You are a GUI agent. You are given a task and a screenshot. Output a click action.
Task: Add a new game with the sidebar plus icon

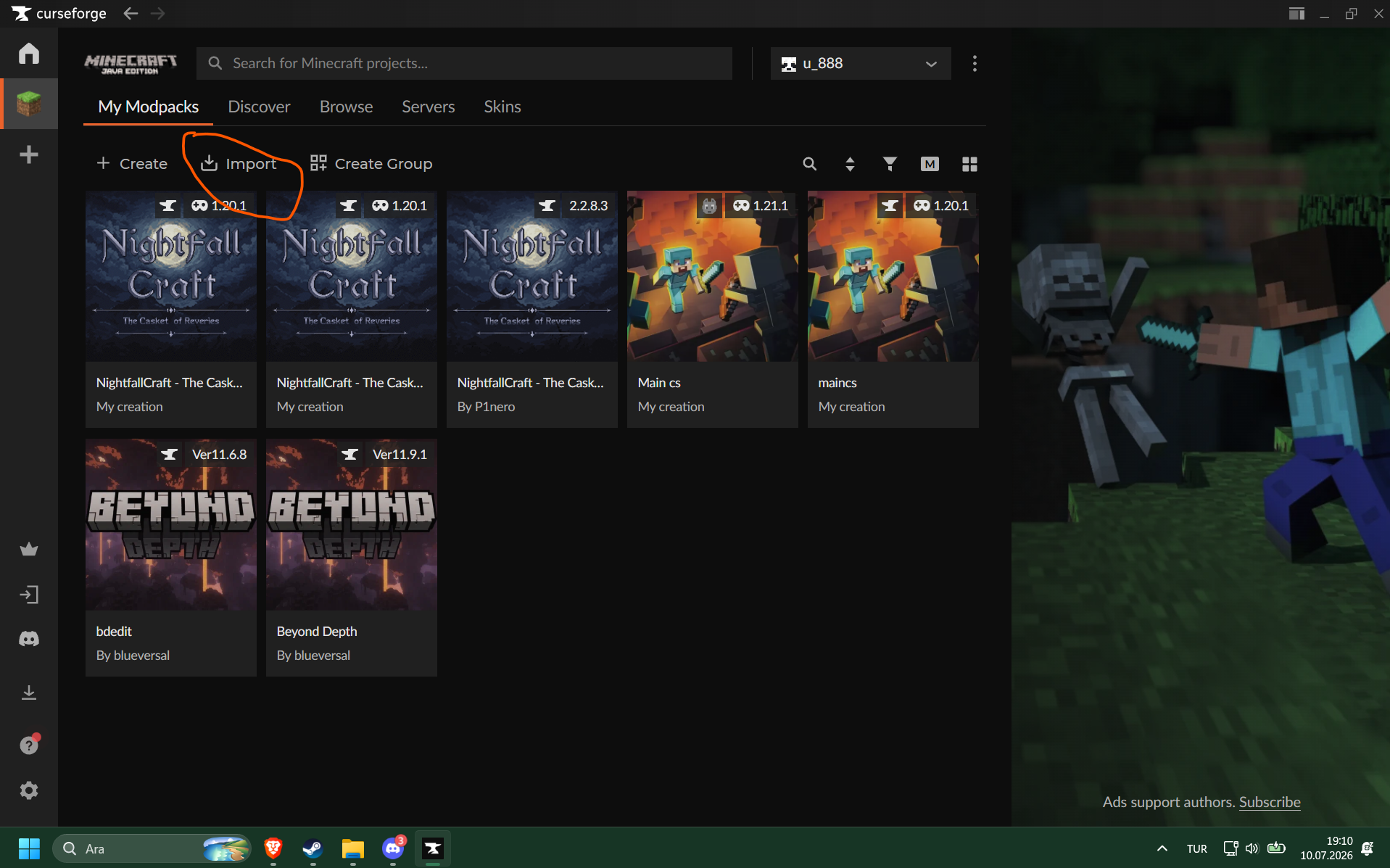pyautogui.click(x=29, y=154)
